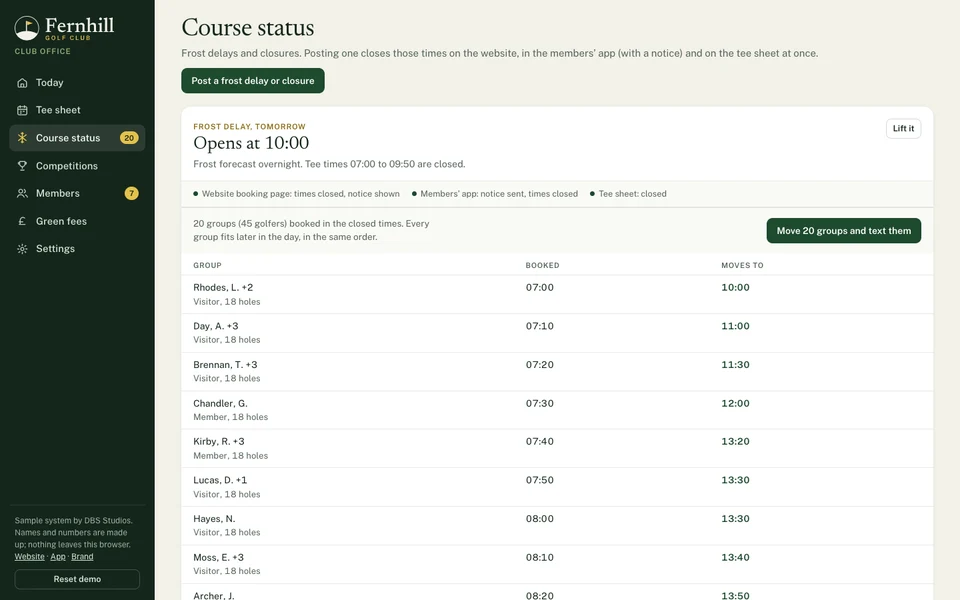Select the Brennan, T. +3 group
This screenshot has width=960, height=600.
pos(557,372)
